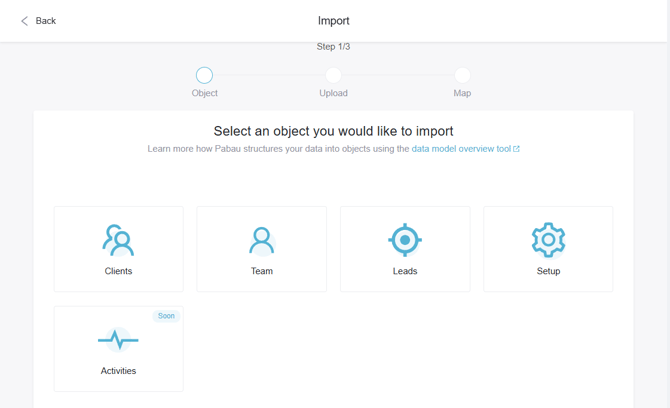Click the Clients card label

click(118, 271)
